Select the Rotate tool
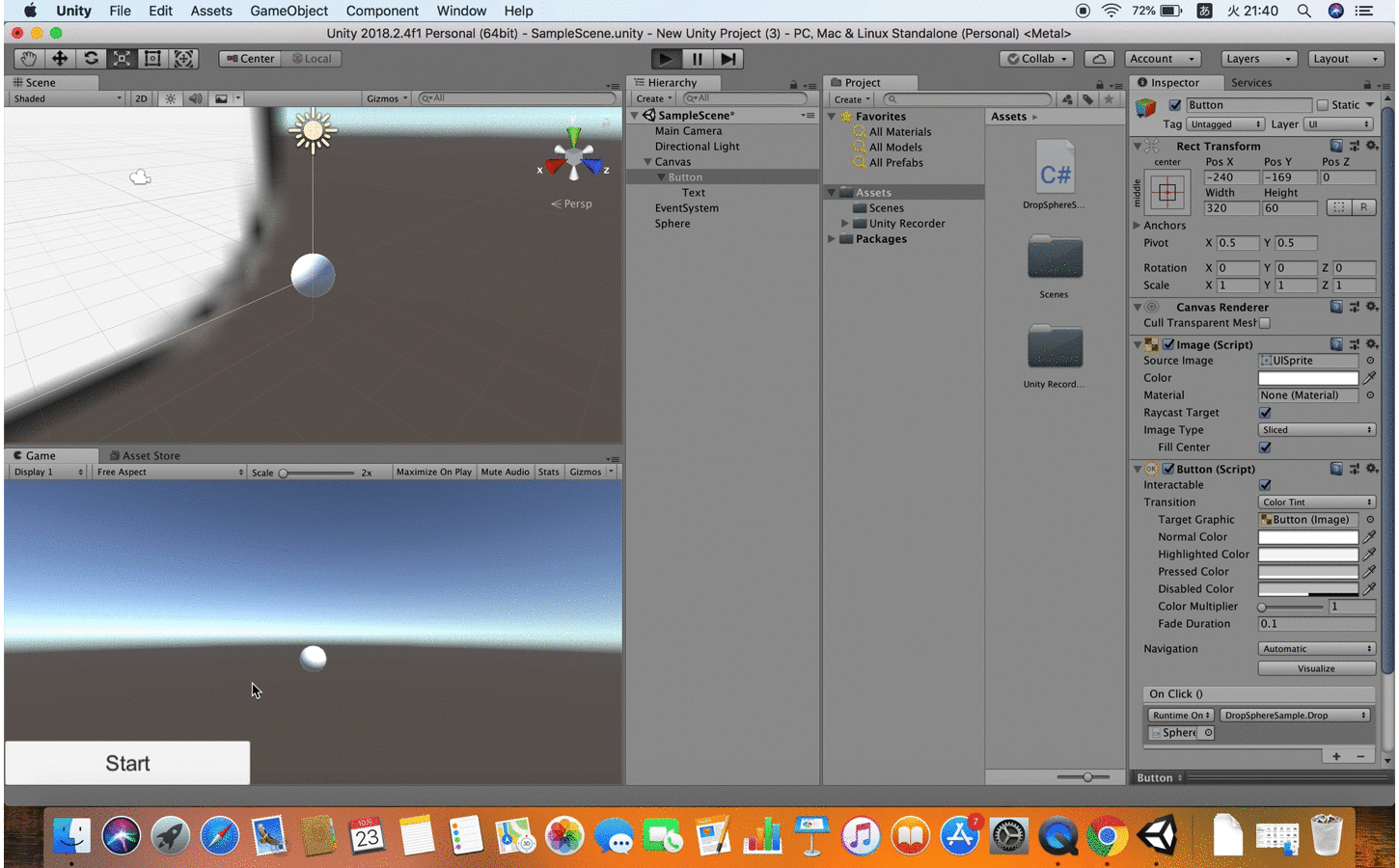The width and height of the screenshot is (1399, 868). [x=91, y=58]
